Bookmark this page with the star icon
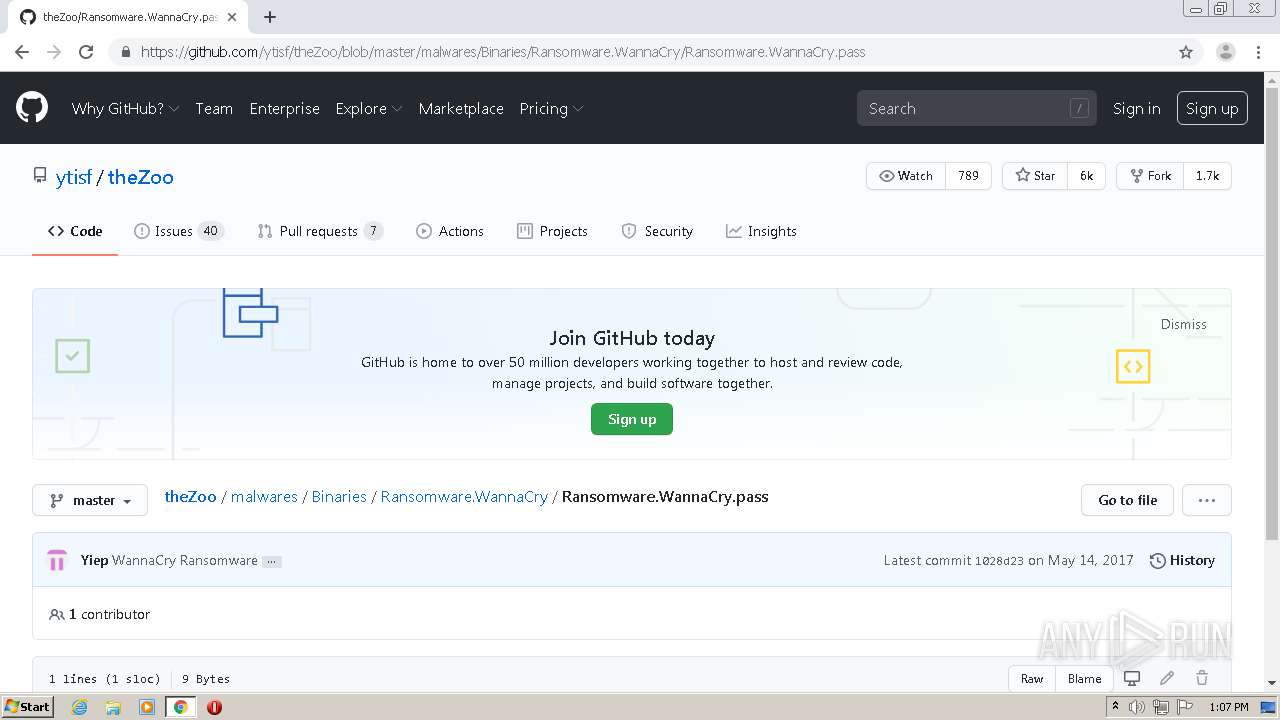The width and height of the screenshot is (1280, 720). [x=1186, y=52]
